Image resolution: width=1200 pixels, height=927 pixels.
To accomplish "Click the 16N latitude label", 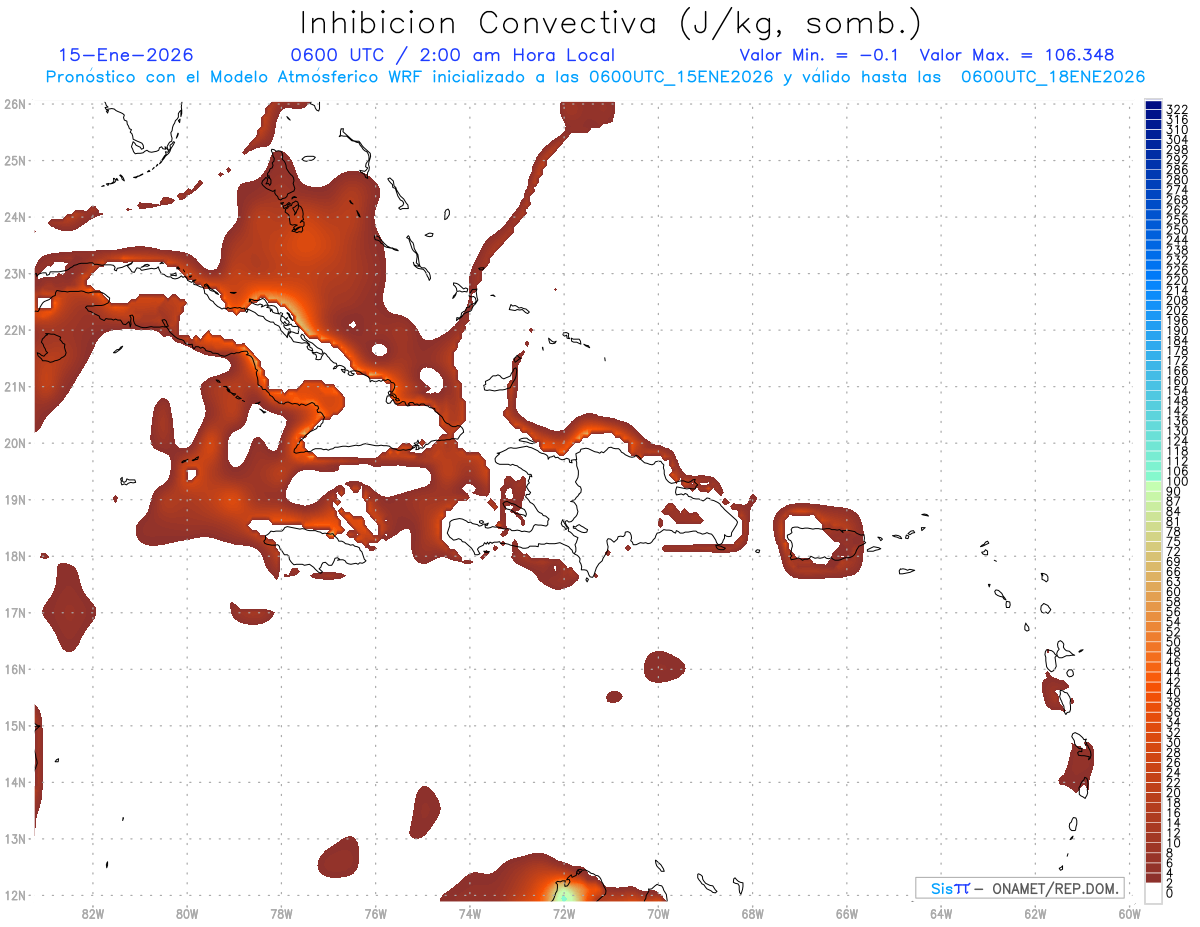I will (x=15, y=669).
